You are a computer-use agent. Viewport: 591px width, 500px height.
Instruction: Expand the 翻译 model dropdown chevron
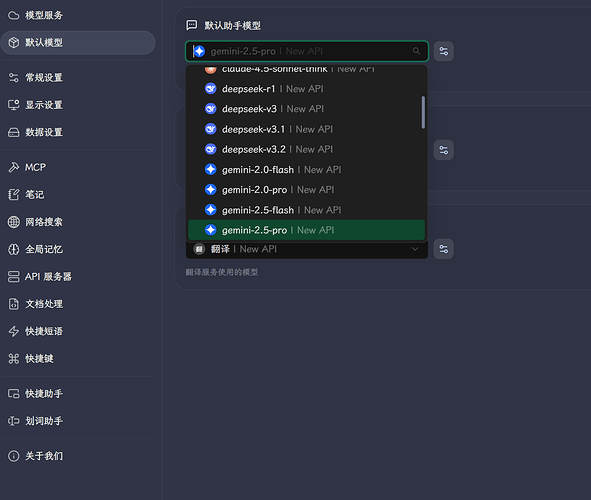[415, 249]
